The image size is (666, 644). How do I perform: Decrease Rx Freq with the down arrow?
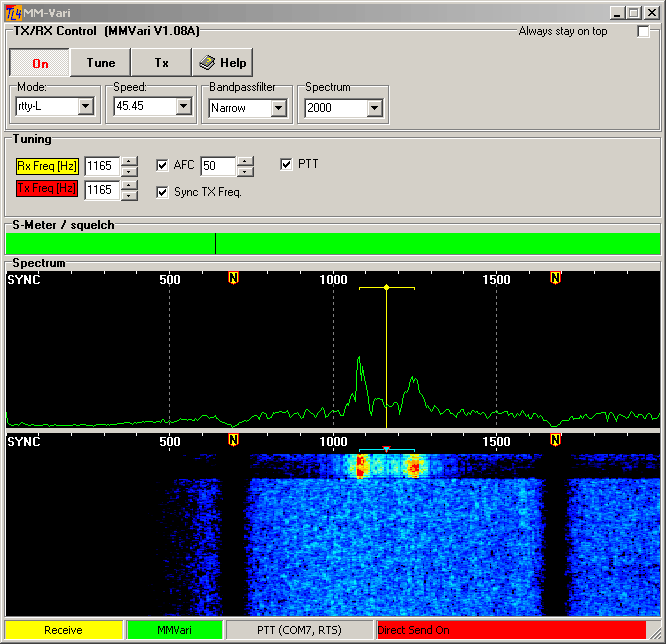click(129, 171)
